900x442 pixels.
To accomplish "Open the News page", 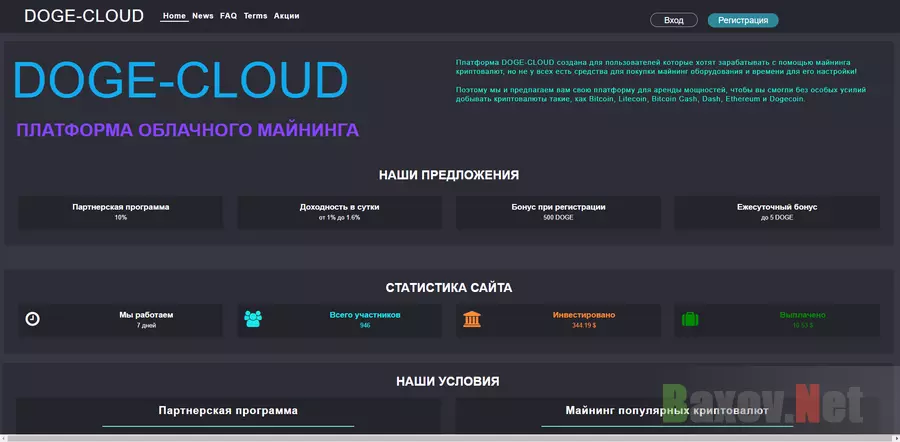I will pos(203,16).
